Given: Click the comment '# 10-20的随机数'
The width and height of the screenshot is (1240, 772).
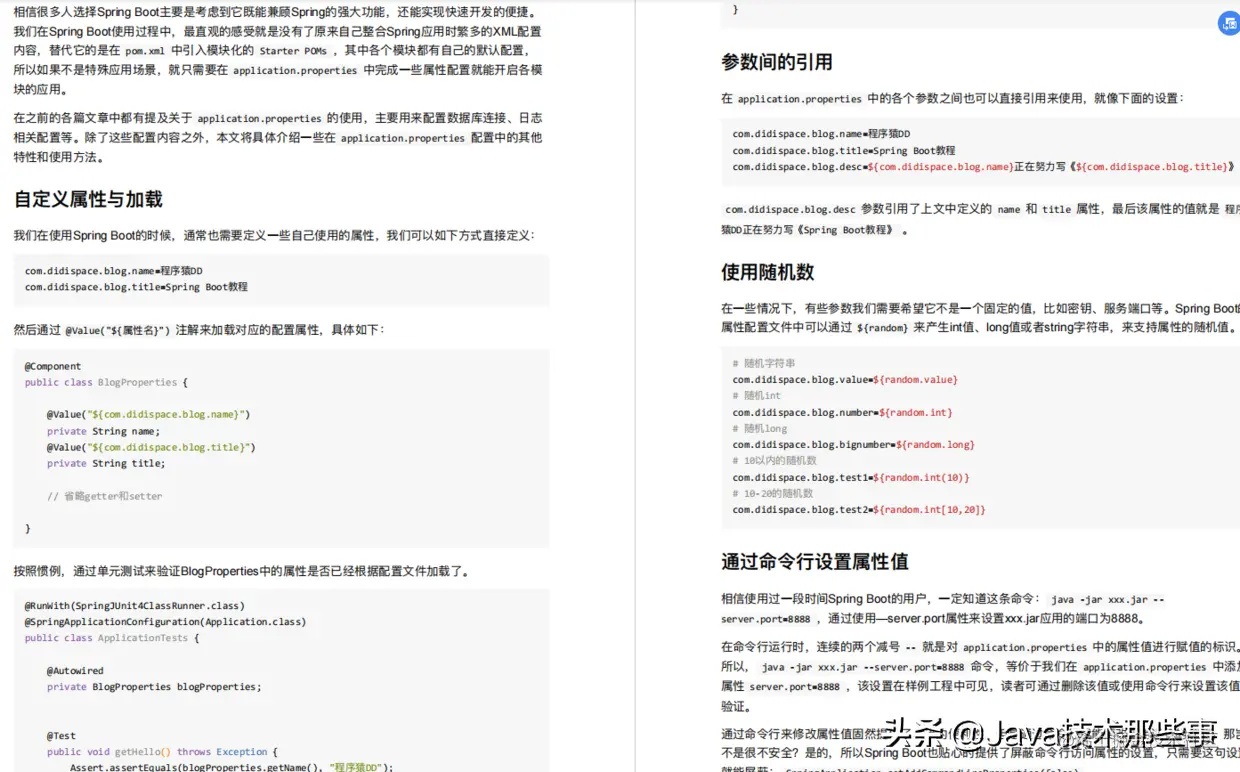Looking at the screenshot, I should coord(772,493).
